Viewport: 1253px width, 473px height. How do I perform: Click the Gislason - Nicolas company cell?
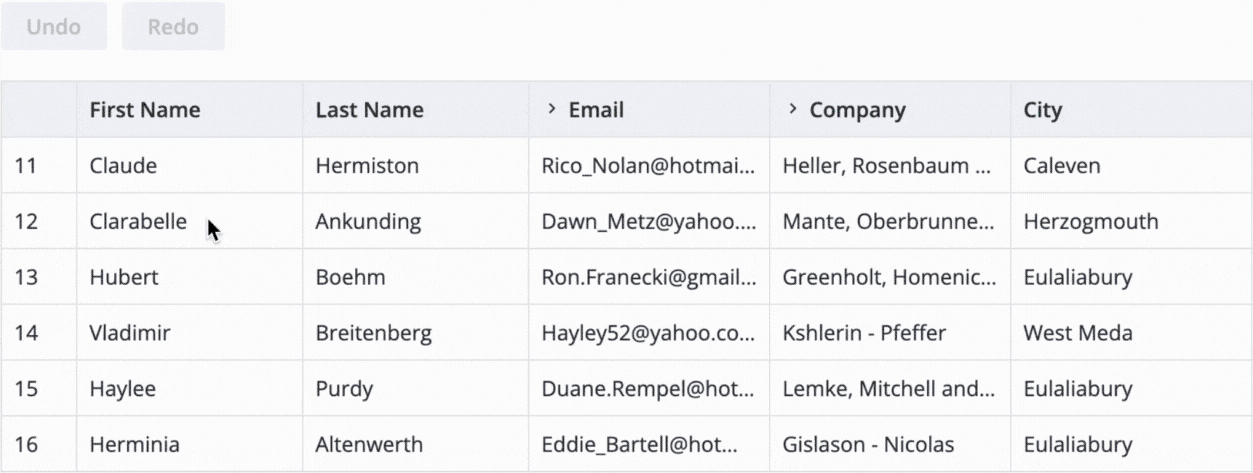tap(868, 444)
